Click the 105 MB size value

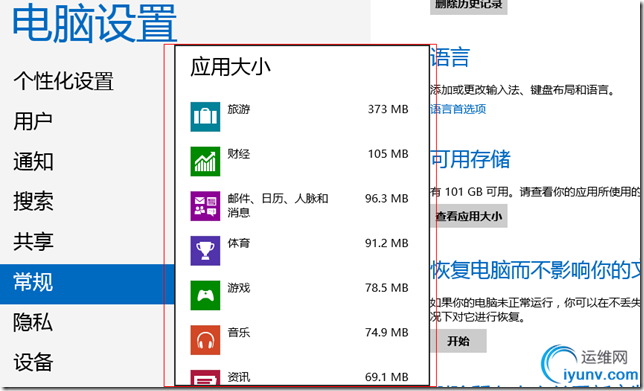point(388,154)
